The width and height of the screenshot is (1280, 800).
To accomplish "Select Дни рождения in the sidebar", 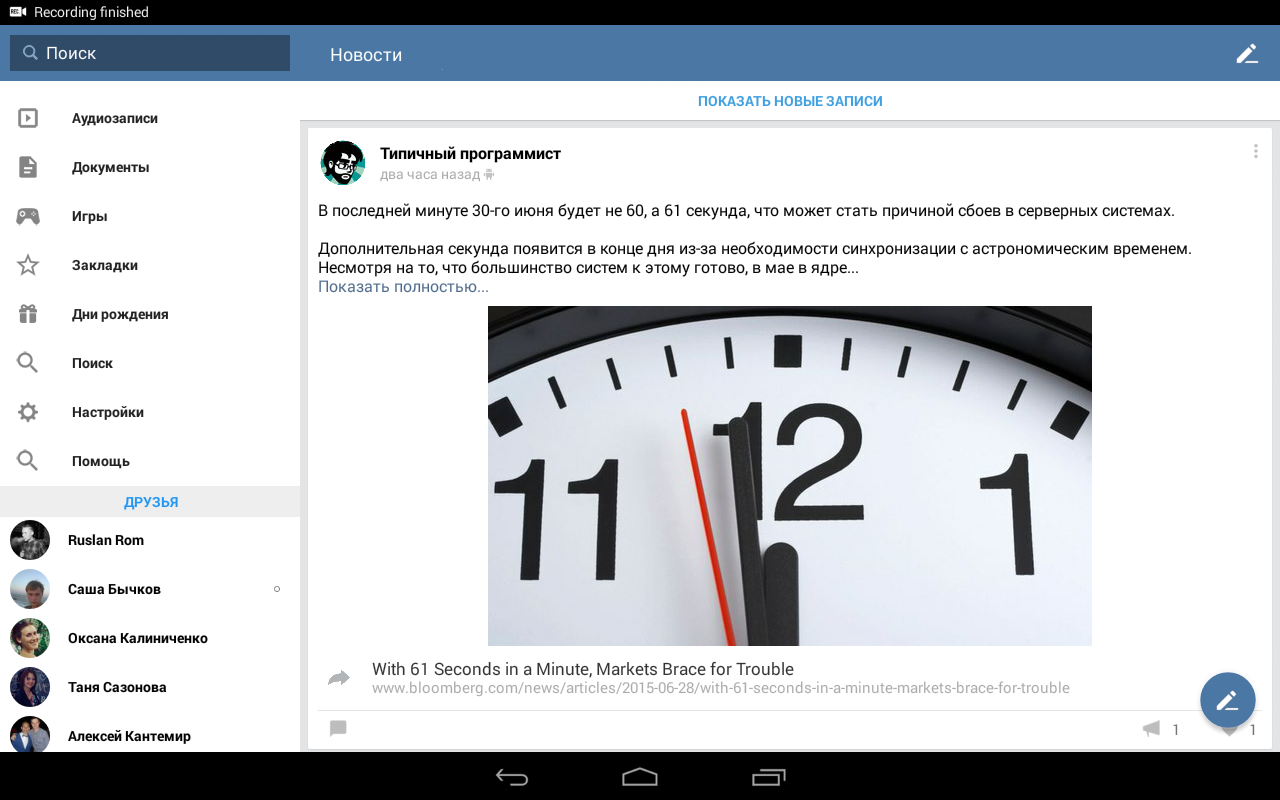I will (150, 314).
